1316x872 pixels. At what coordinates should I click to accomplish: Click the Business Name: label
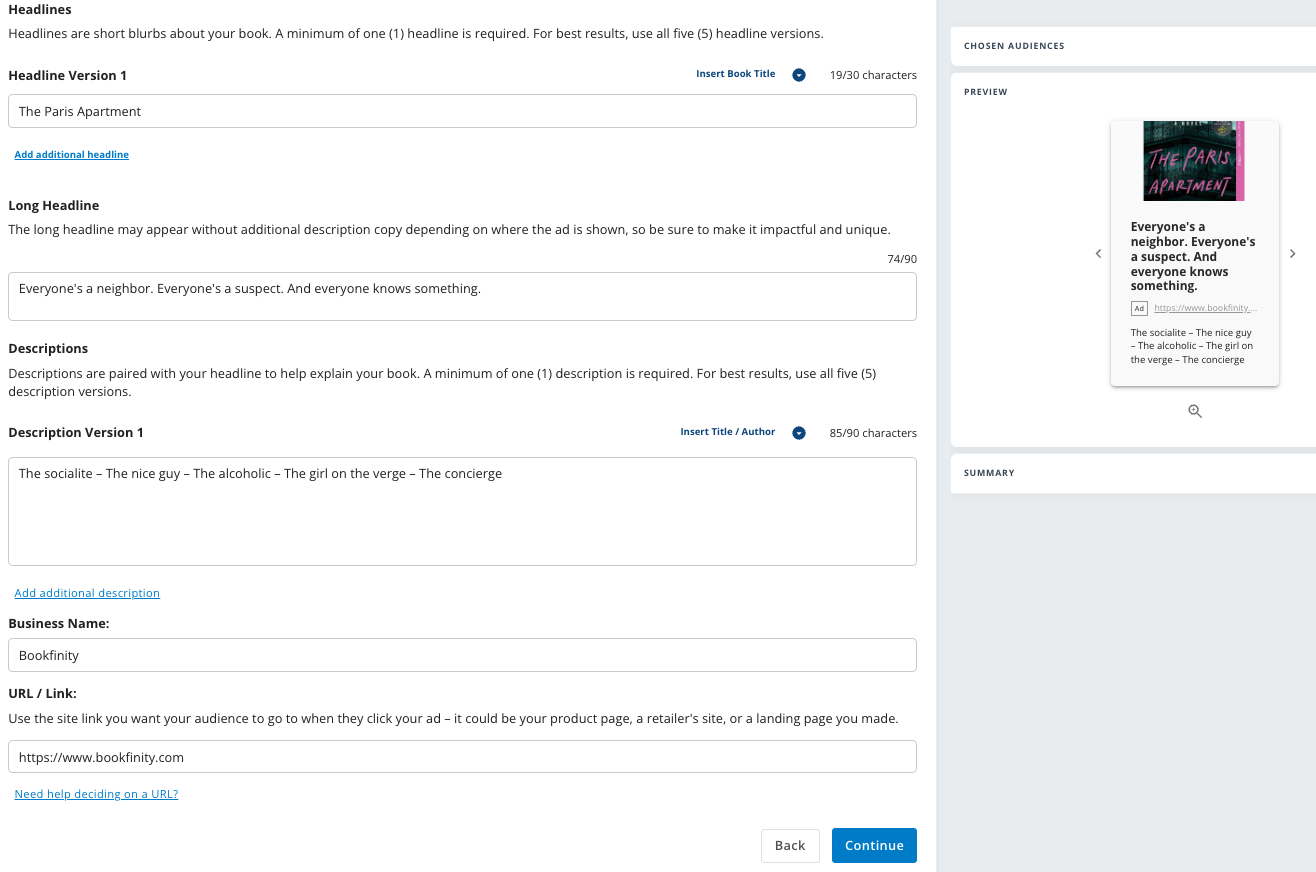point(59,623)
